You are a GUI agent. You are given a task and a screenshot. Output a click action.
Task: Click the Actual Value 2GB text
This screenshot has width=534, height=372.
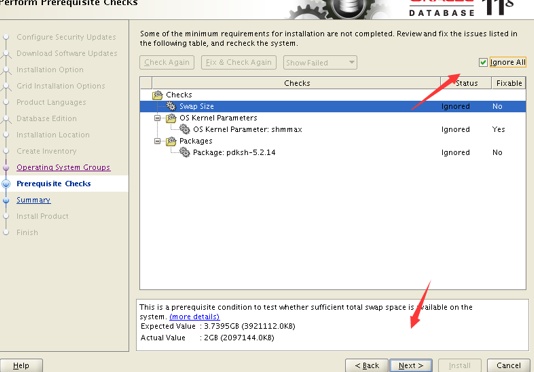click(x=207, y=338)
